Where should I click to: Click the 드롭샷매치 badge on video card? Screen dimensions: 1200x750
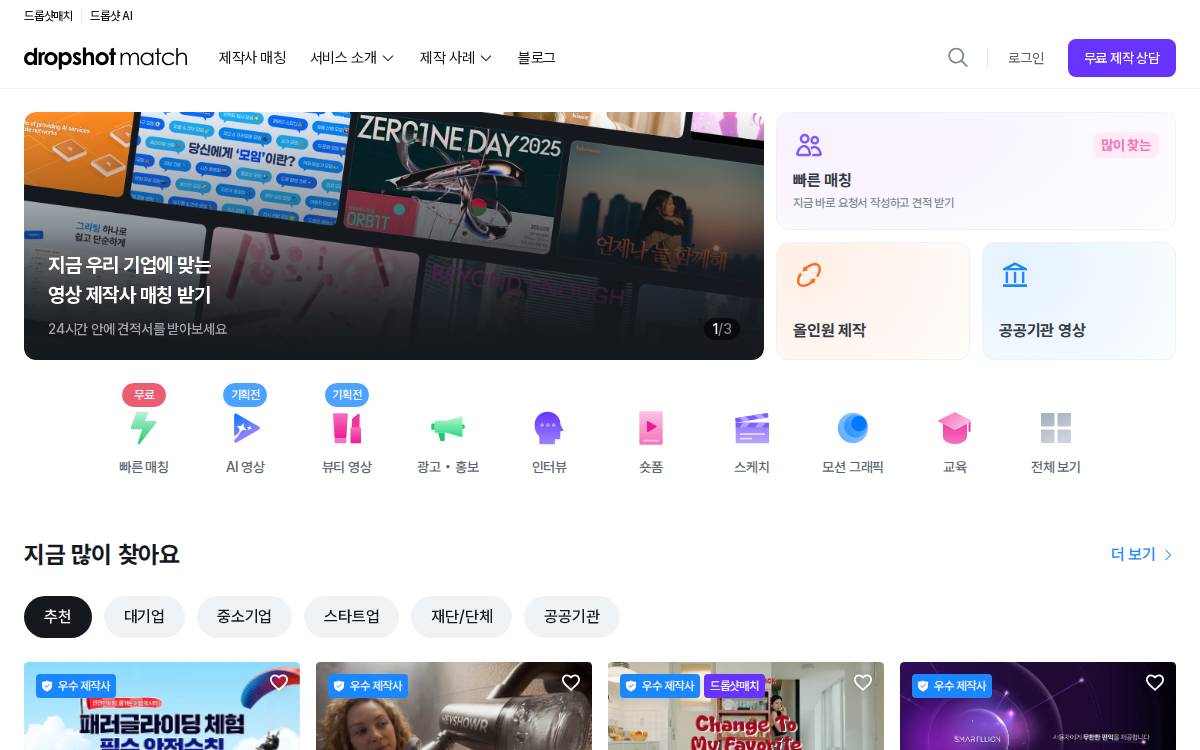pos(735,686)
